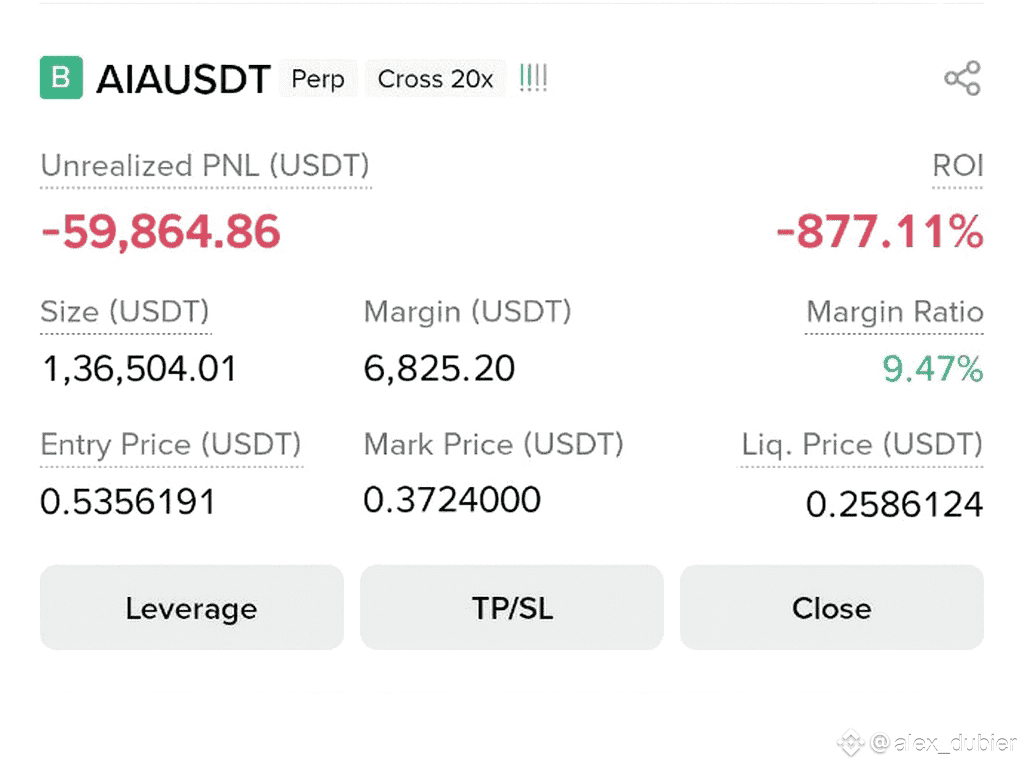The width and height of the screenshot is (1024, 768).
Task: Select the -59,864.86 unrealized PNL value
Action: [x=161, y=231]
